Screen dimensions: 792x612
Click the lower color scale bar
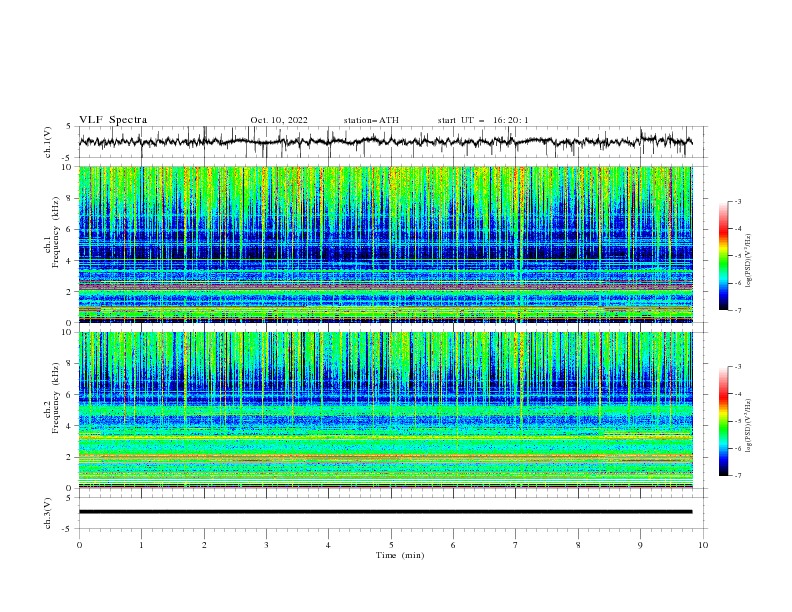point(723,421)
